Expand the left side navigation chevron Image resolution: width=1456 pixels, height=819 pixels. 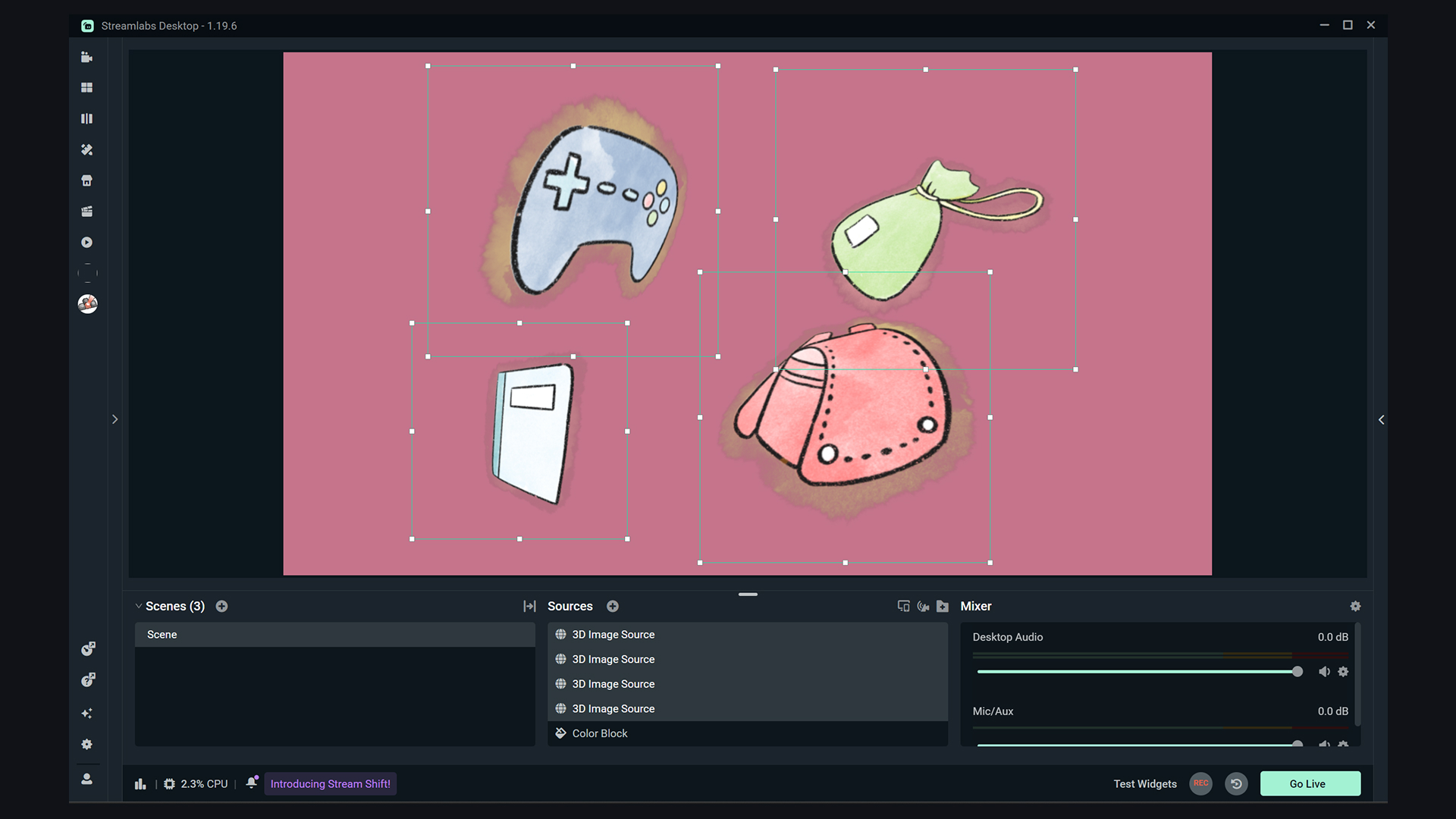point(115,419)
